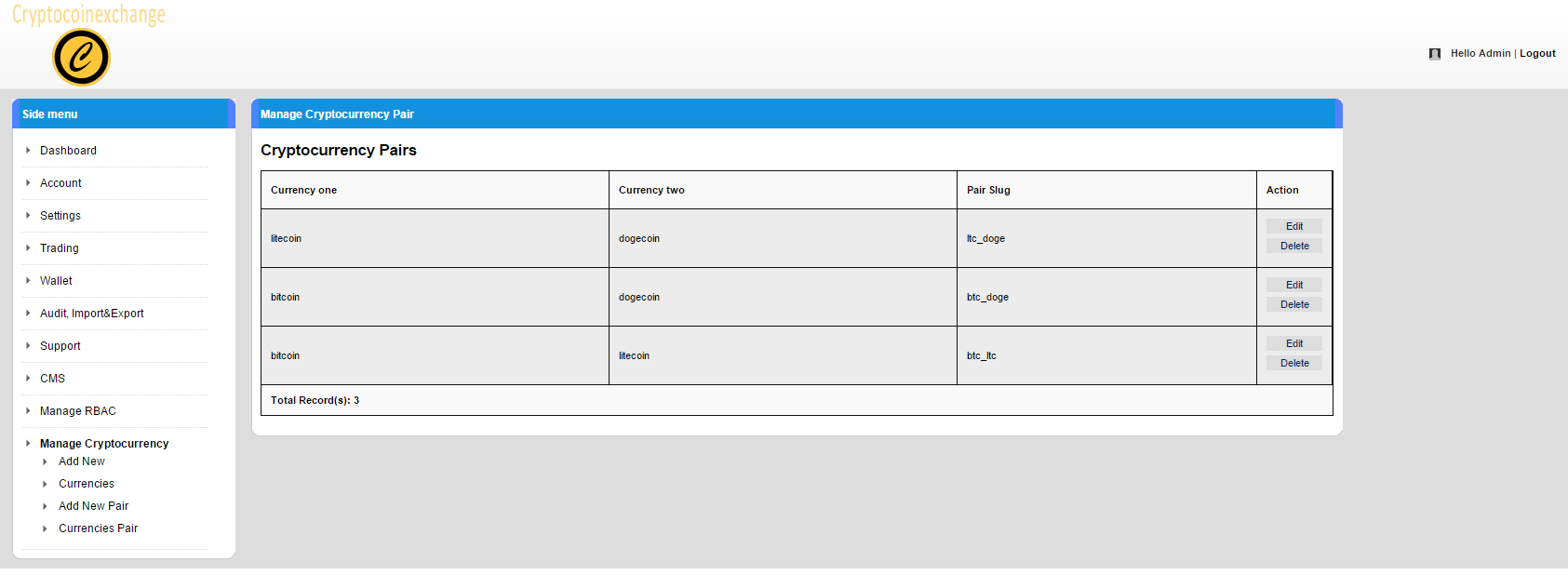Go to Currencies submenu link

point(87,484)
